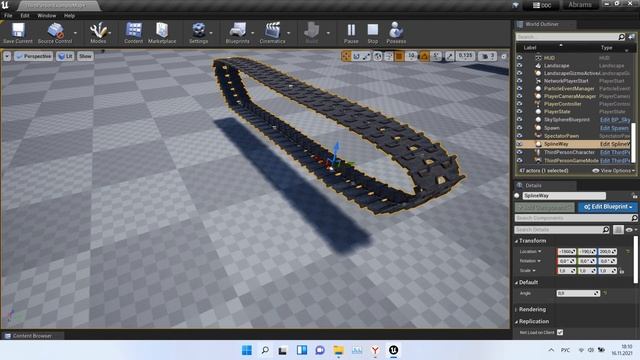
Task: Open the Show flags menu
Action: [x=85, y=56]
